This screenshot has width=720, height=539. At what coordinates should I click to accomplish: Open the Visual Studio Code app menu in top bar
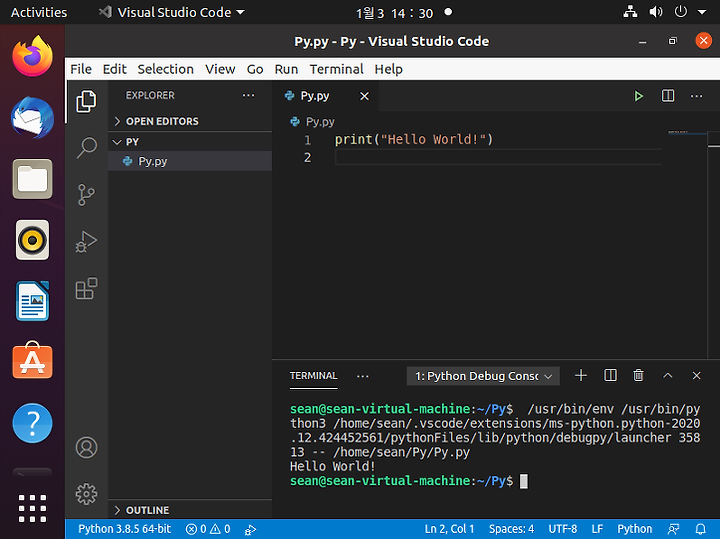(x=171, y=12)
